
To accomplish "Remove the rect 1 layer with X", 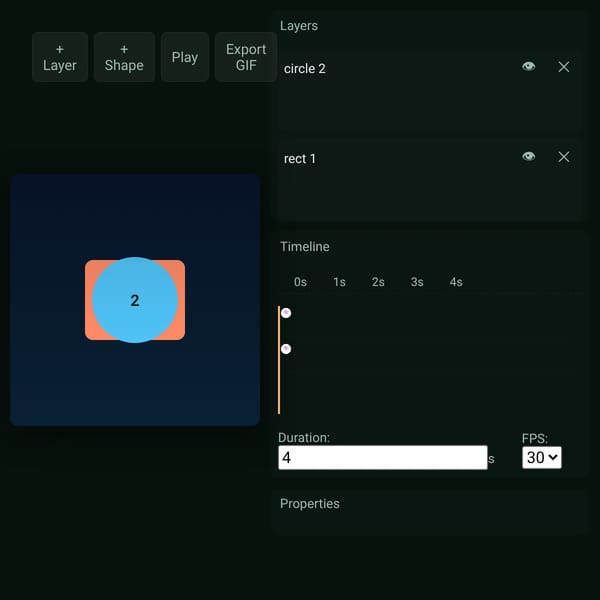I will tap(564, 157).
